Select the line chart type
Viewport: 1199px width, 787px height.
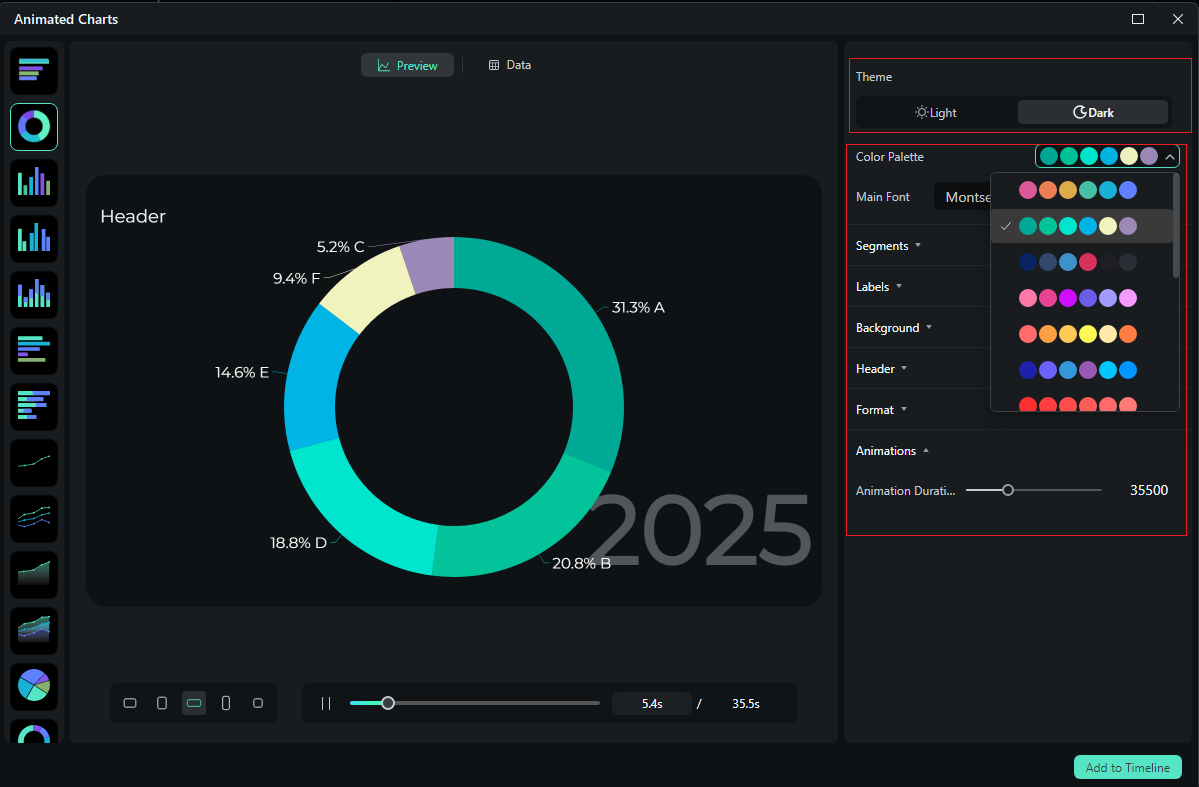tap(33, 462)
